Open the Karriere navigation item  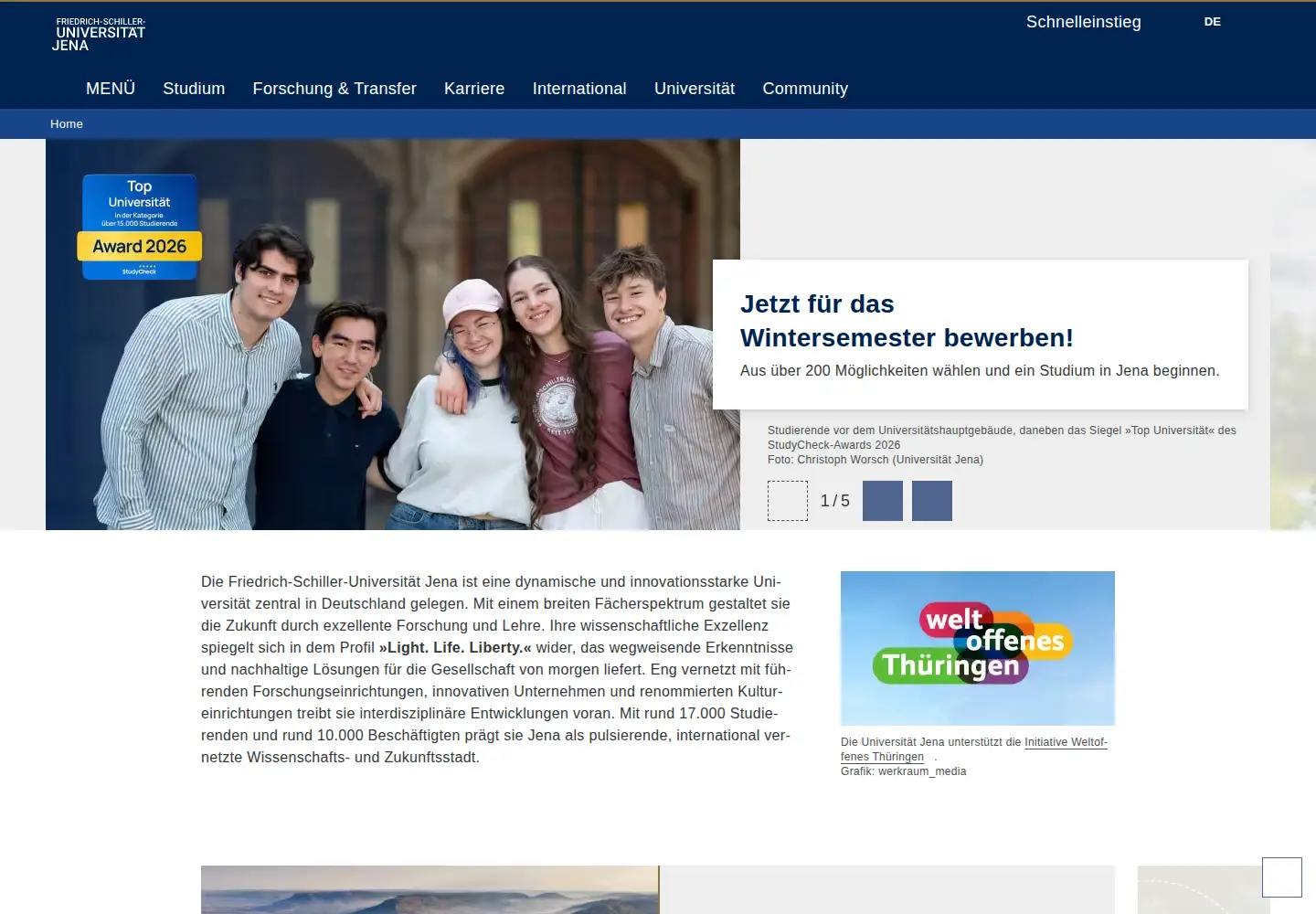coord(474,89)
